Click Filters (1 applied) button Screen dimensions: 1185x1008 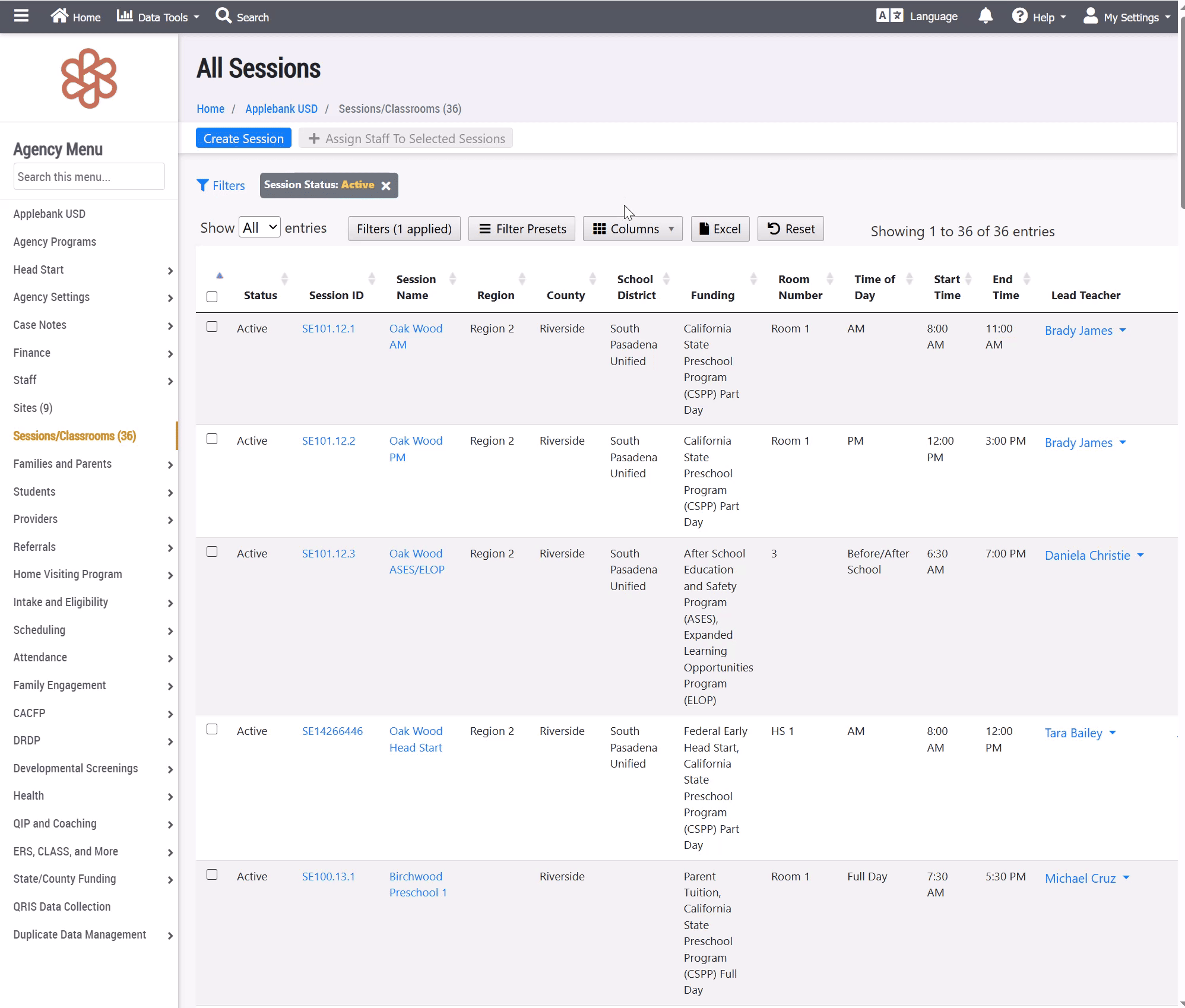click(x=404, y=229)
